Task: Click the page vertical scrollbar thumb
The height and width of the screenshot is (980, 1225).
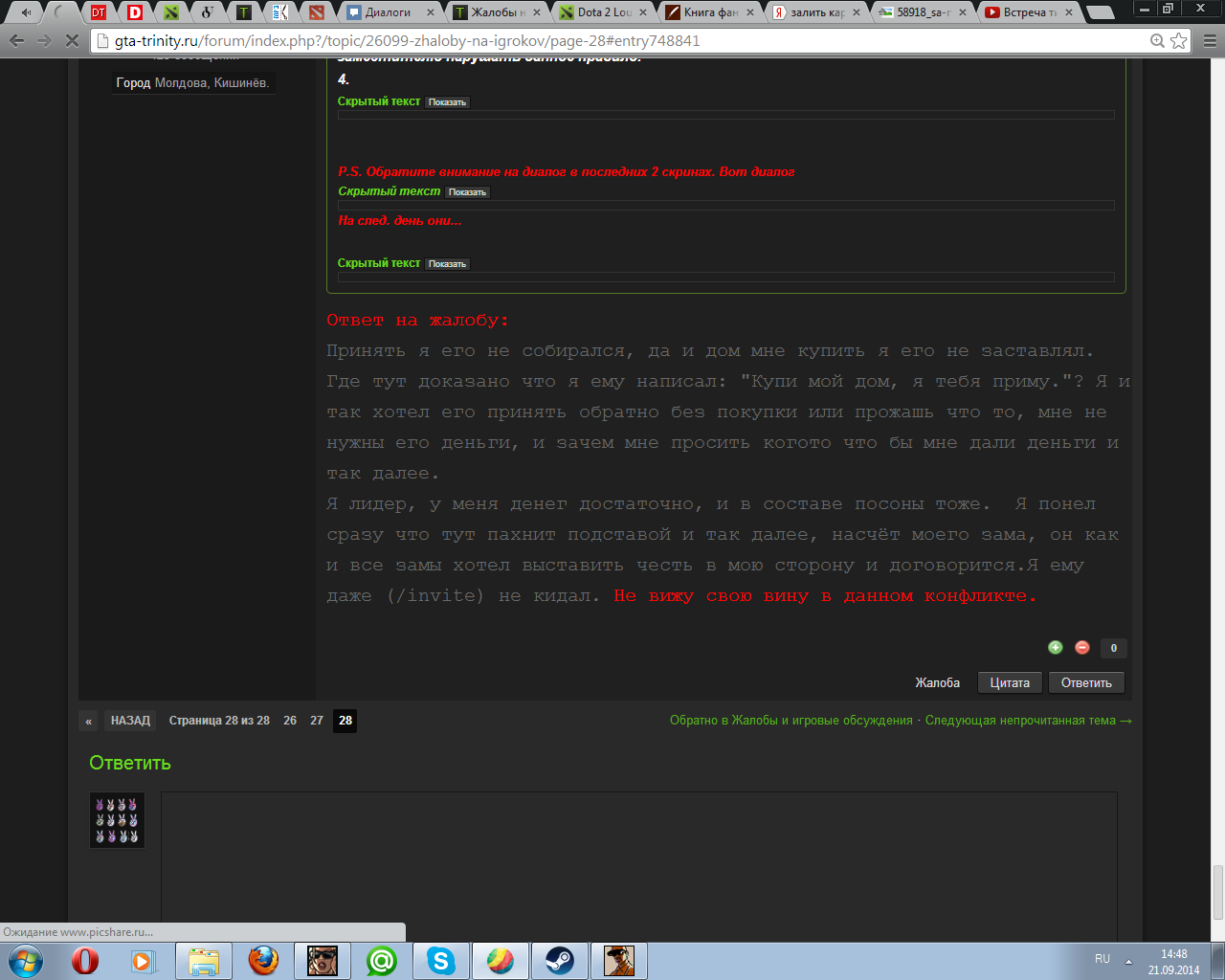Action: [1217, 892]
